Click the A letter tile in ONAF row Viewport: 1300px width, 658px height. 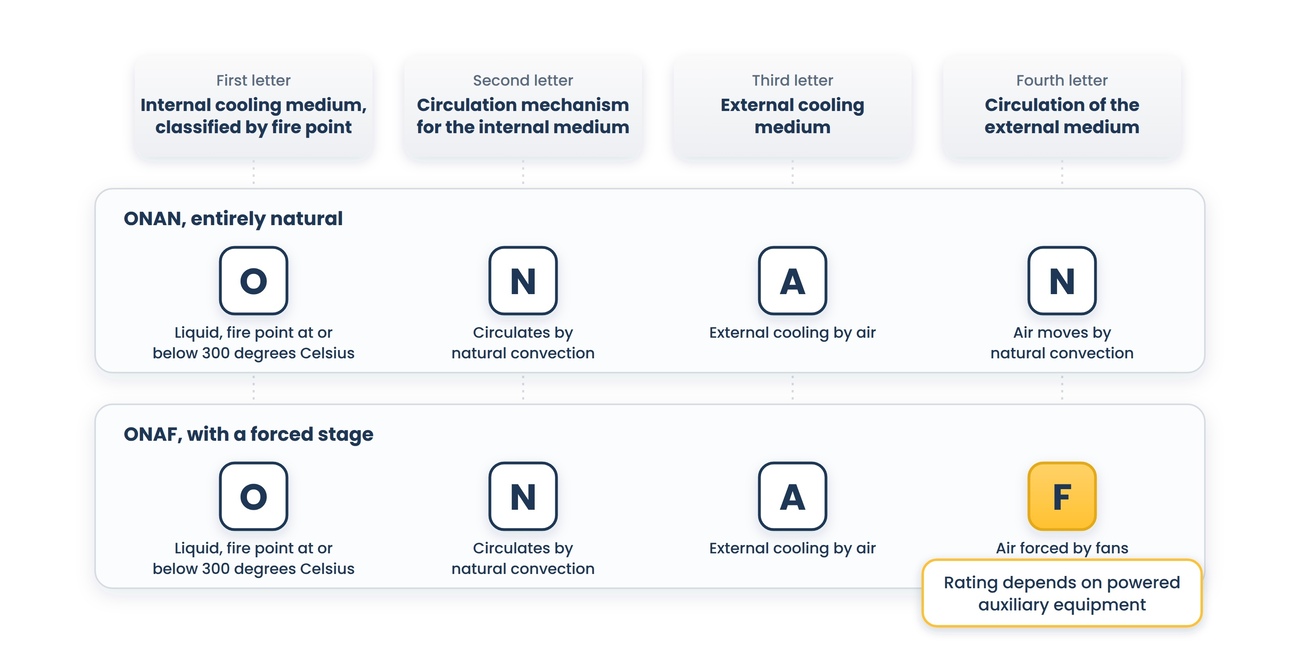pyautogui.click(x=792, y=496)
